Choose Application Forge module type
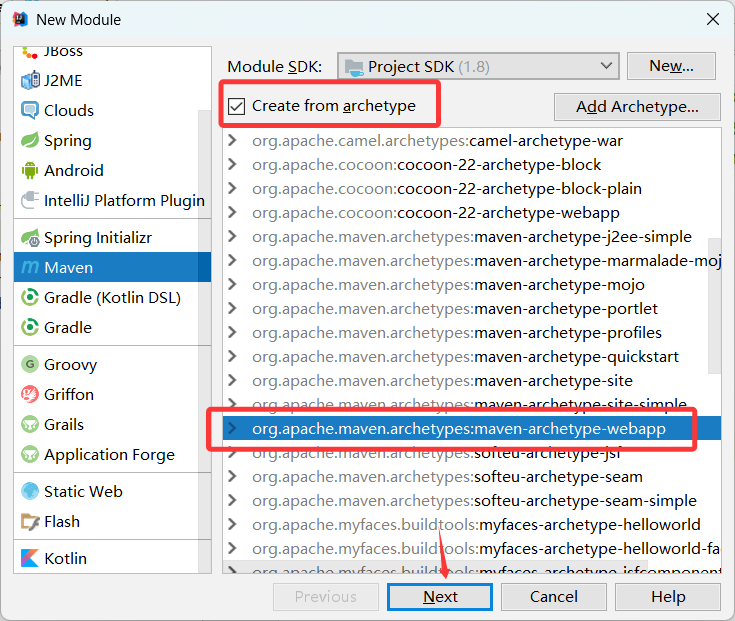Image resolution: width=735 pixels, height=621 pixels. coord(112,455)
